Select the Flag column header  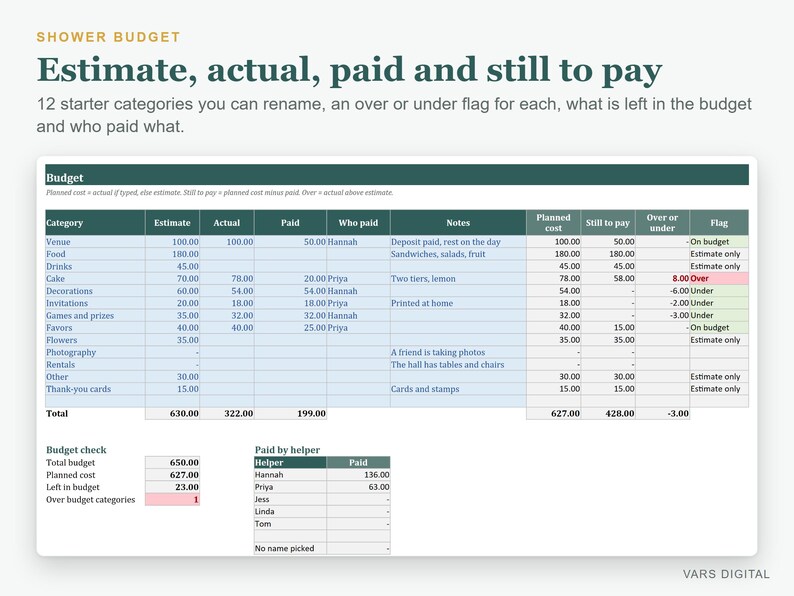(x=719, y=223)
